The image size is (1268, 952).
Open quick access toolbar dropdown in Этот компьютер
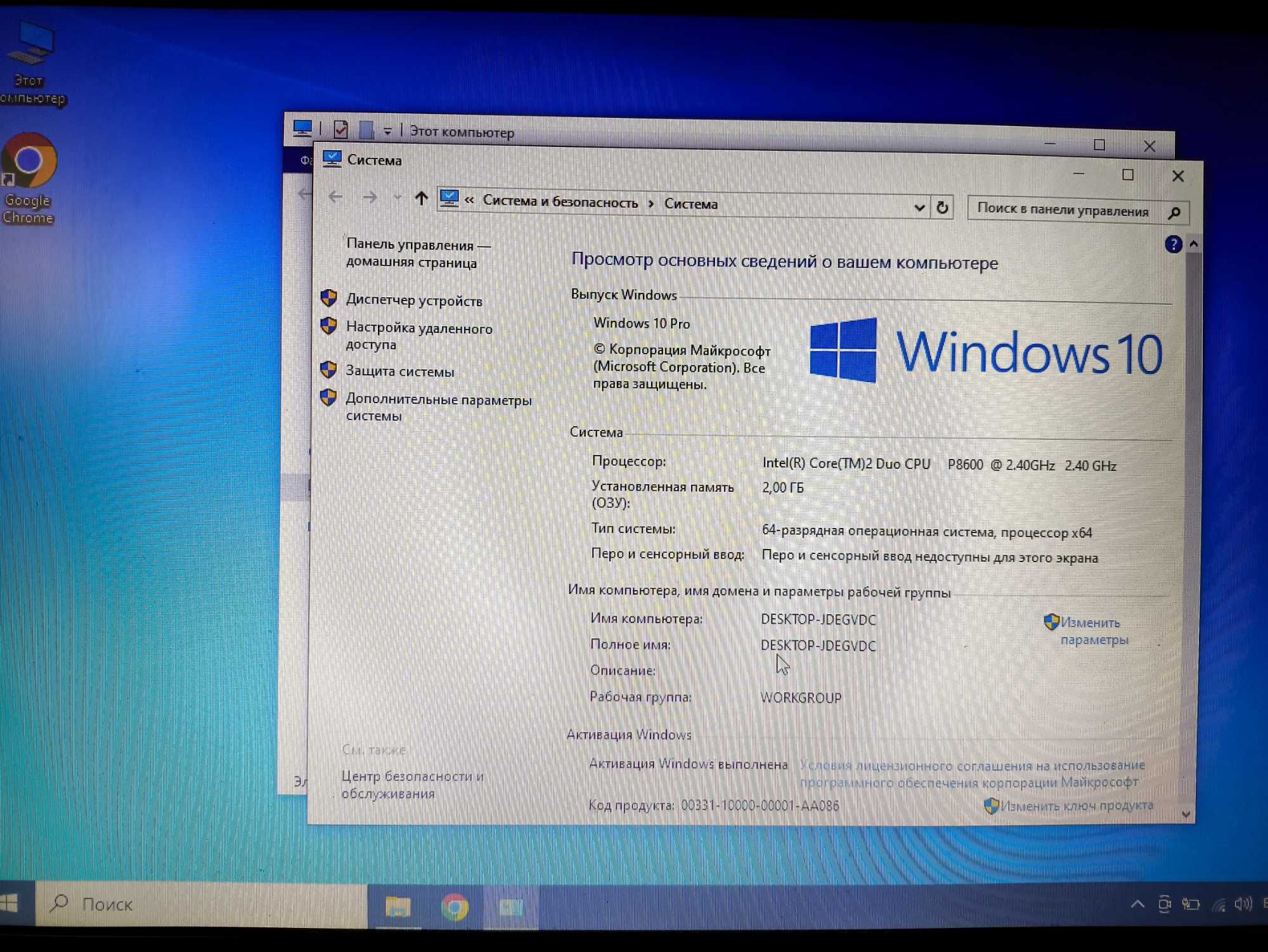(x=387, y=132)
